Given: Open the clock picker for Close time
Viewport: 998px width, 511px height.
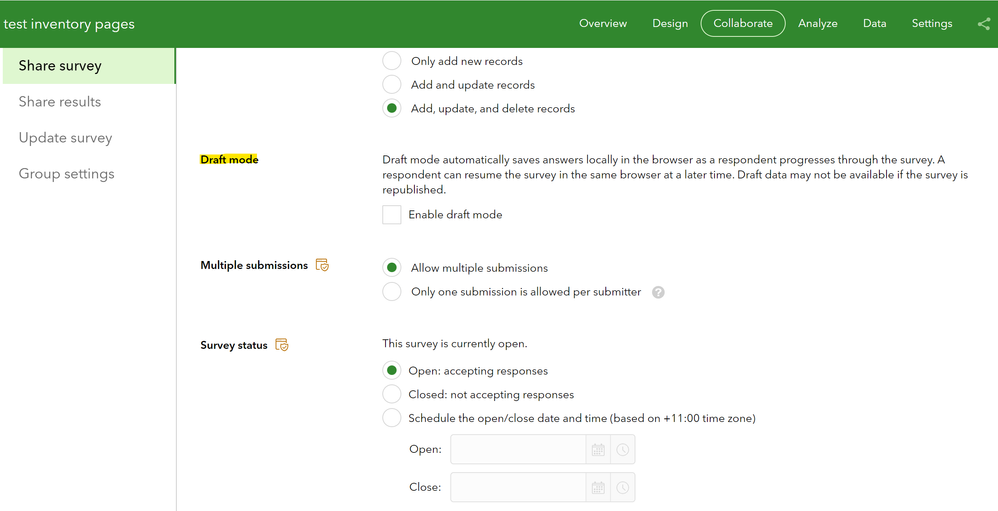Looking at the screenshot, I should (622, 488).
